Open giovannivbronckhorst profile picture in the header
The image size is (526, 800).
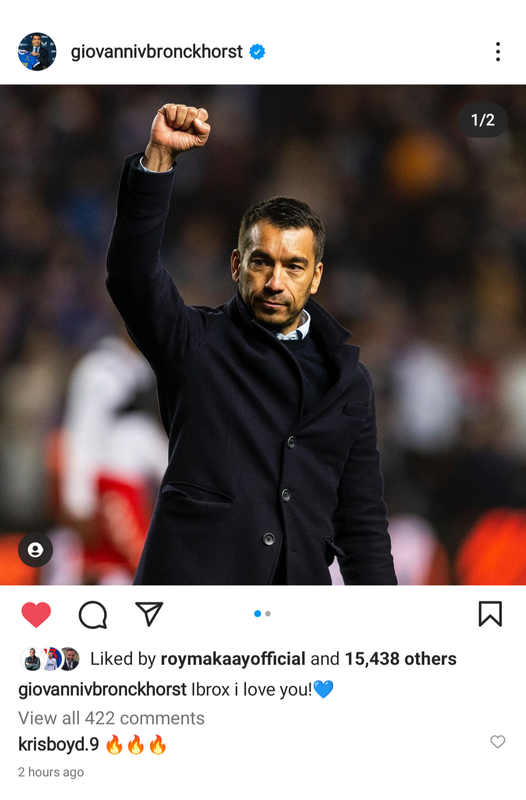(x=37, y=52)
